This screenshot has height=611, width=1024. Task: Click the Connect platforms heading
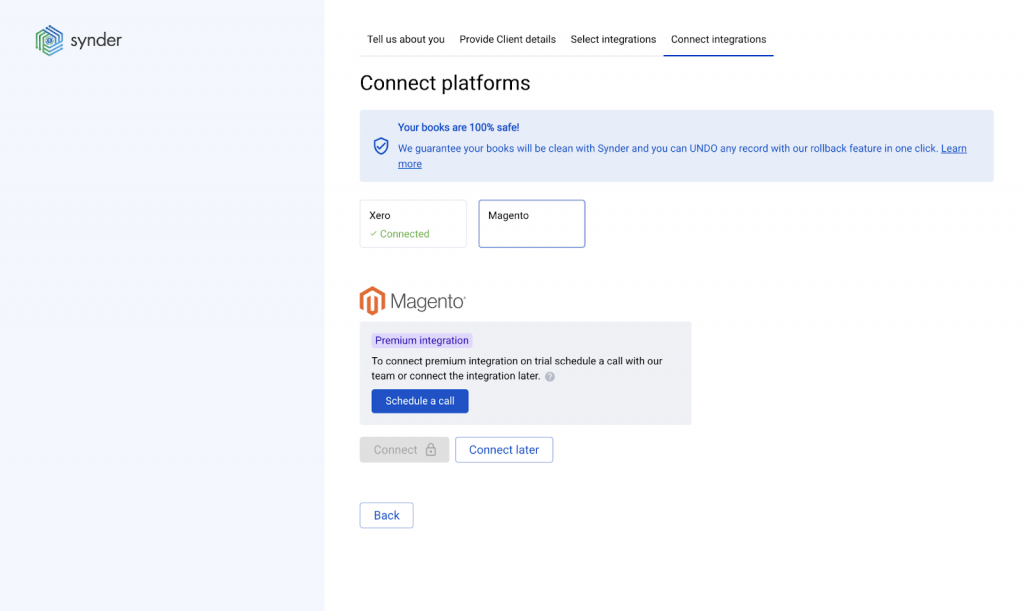(x=445, y=84)
